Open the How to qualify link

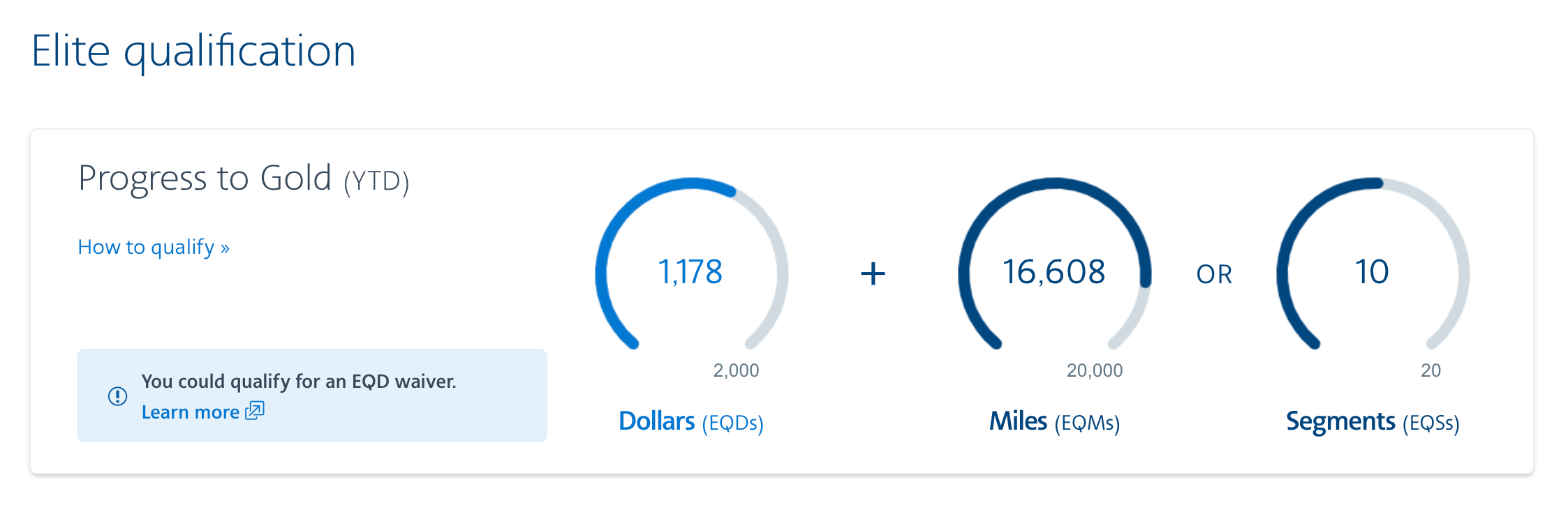(x=154, y=247)
